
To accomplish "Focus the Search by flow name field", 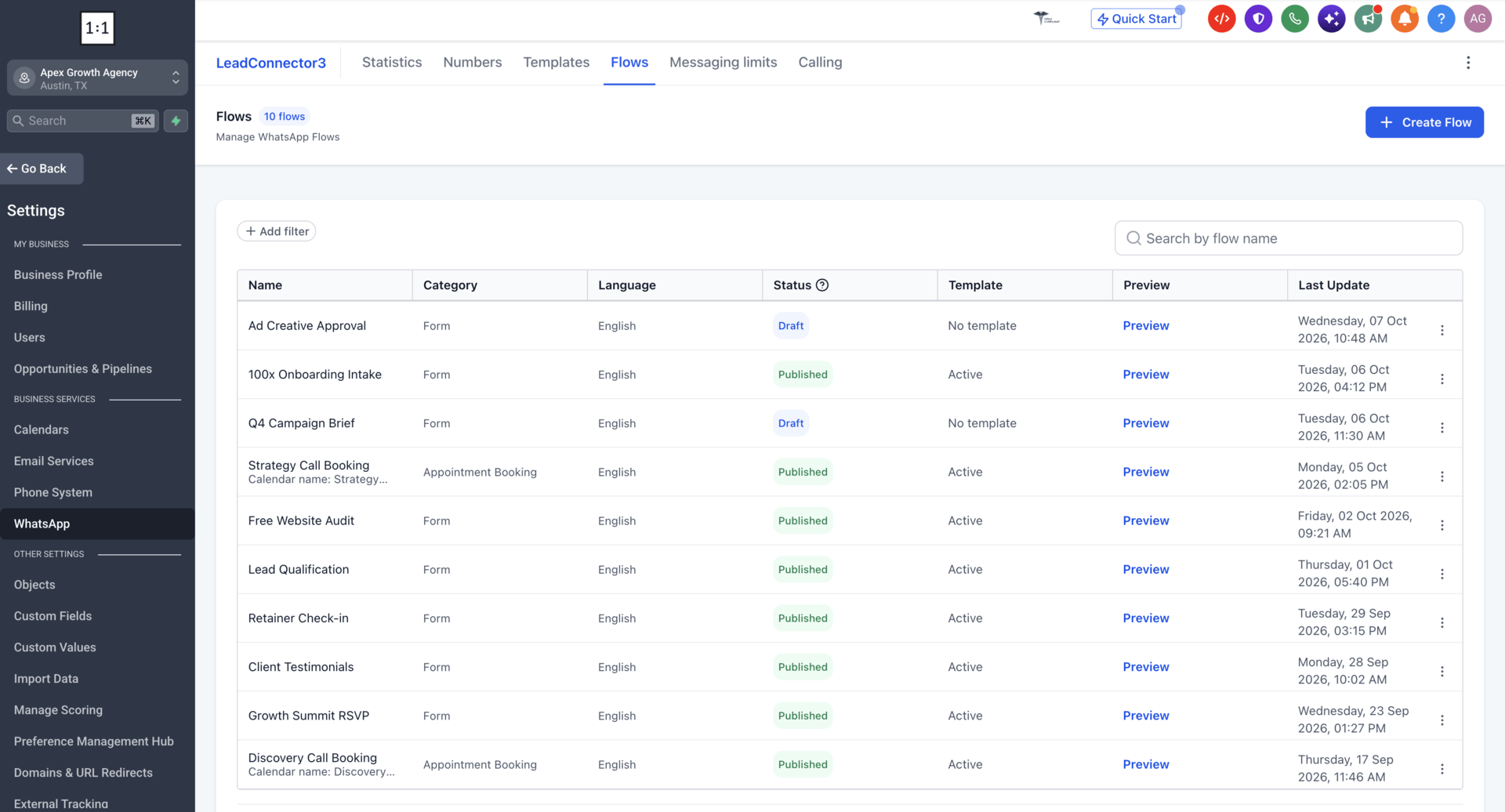I will (1289, 238).
